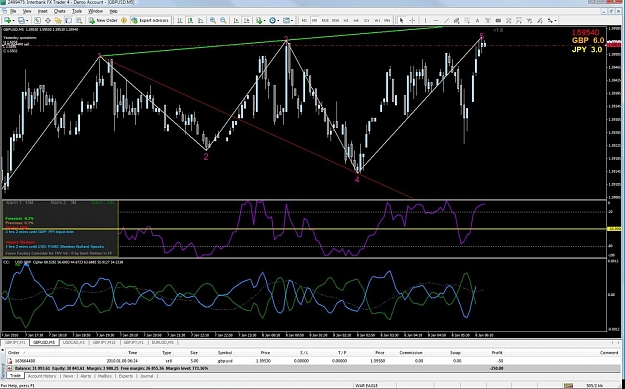Switch timeframe to MN

(x=387, y=20)
